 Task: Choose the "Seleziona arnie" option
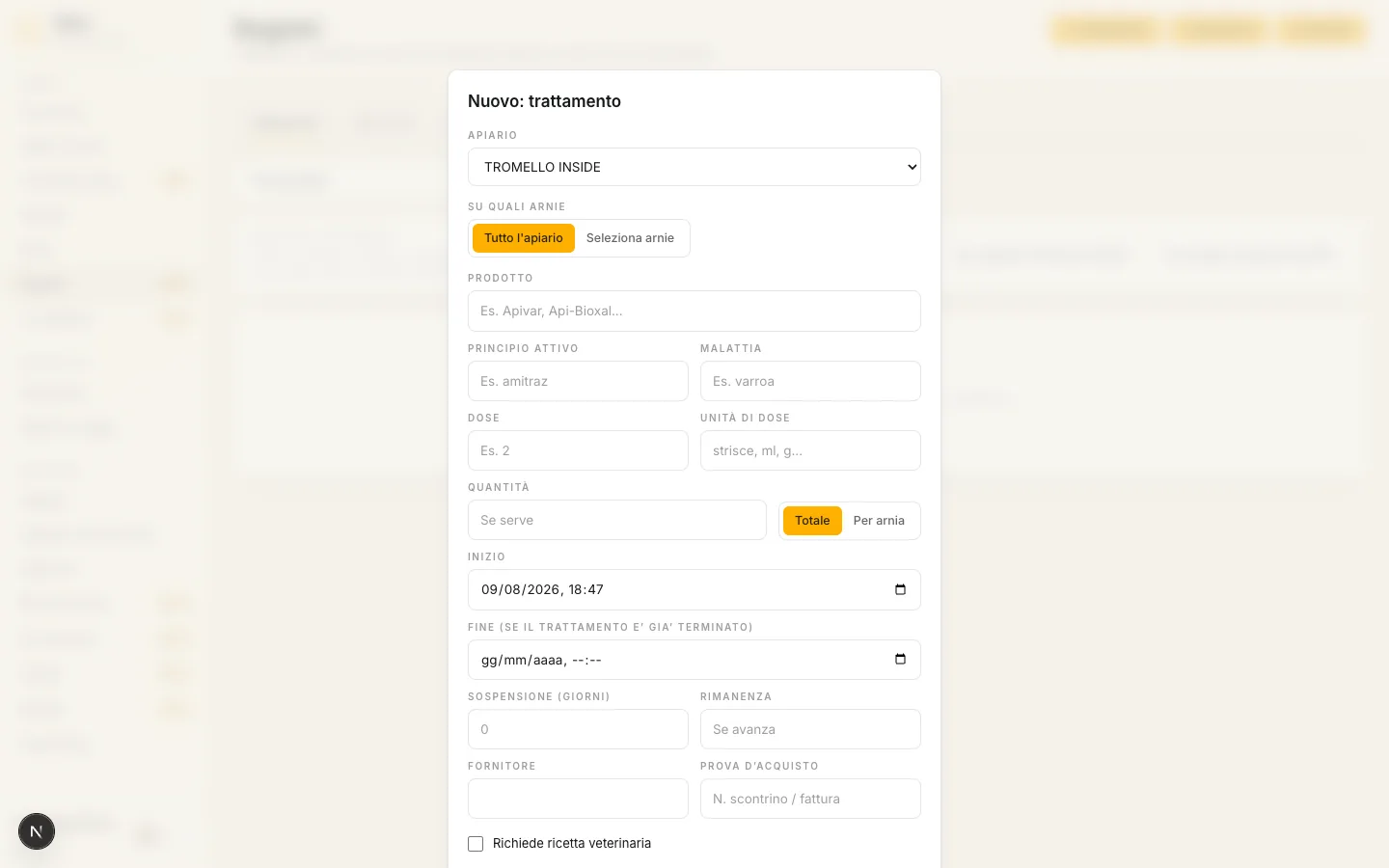630,238
